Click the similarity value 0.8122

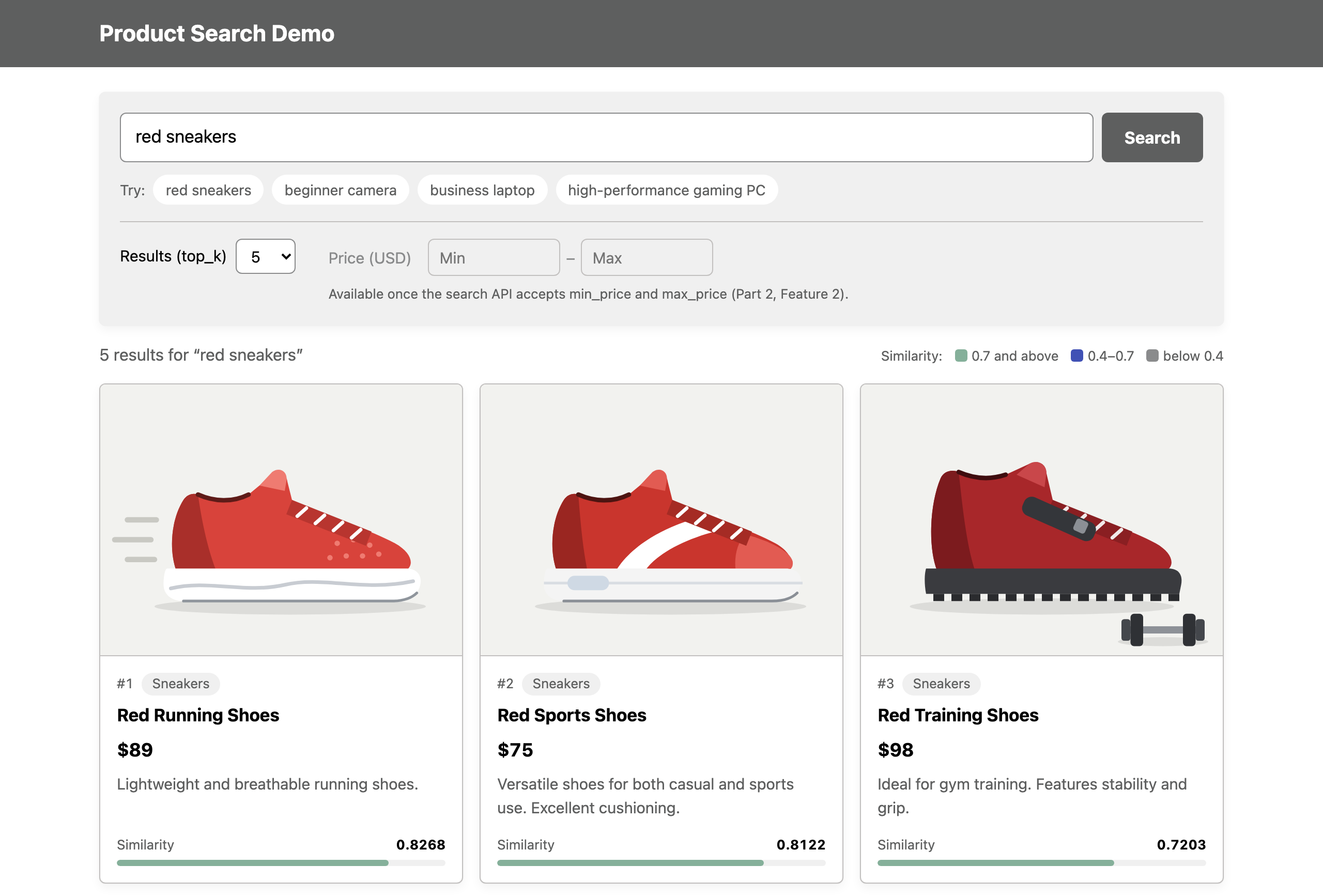[801, 845]
